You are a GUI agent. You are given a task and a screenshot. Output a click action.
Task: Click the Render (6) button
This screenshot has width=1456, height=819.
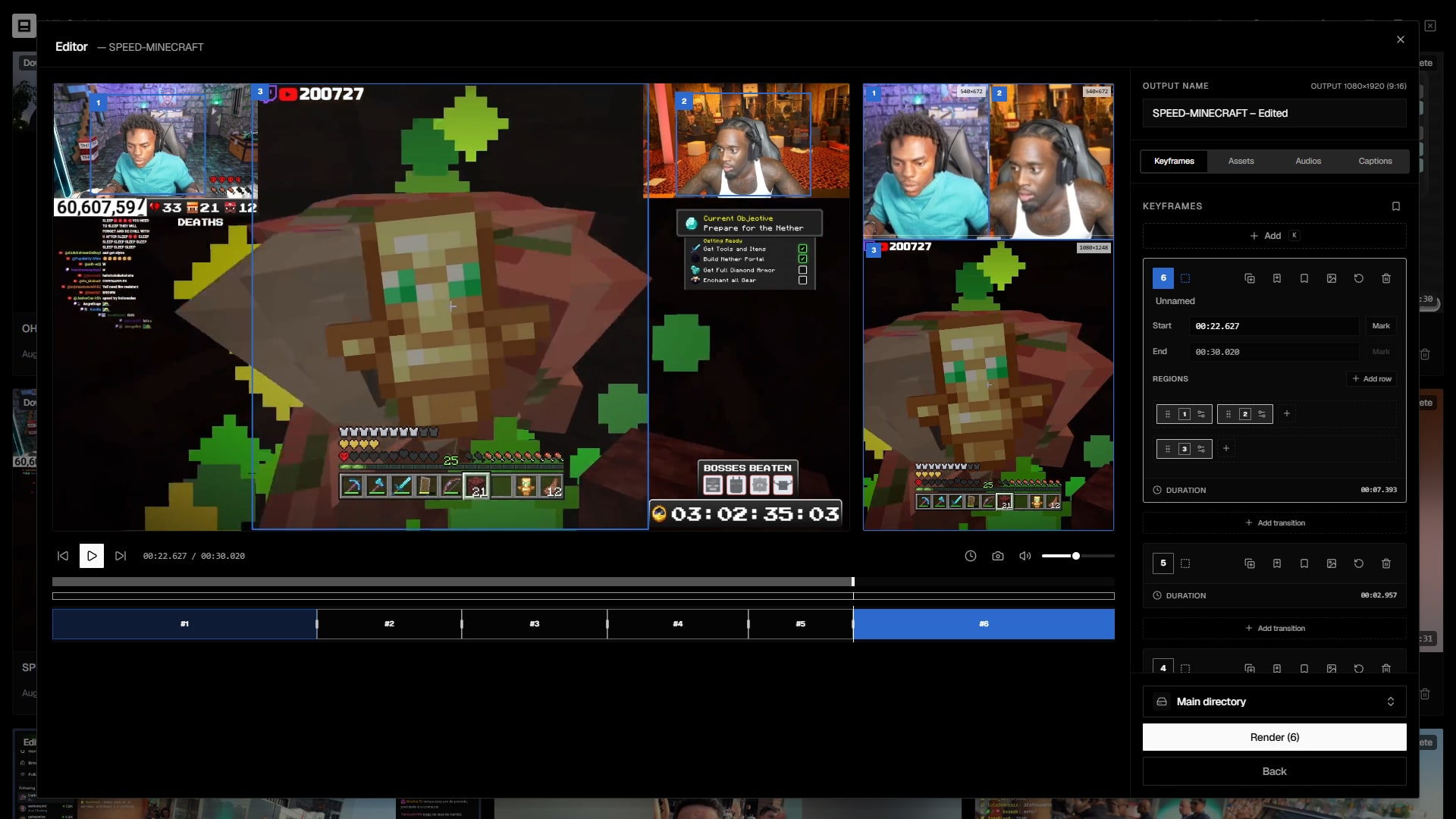click(x=1274, y=737)
